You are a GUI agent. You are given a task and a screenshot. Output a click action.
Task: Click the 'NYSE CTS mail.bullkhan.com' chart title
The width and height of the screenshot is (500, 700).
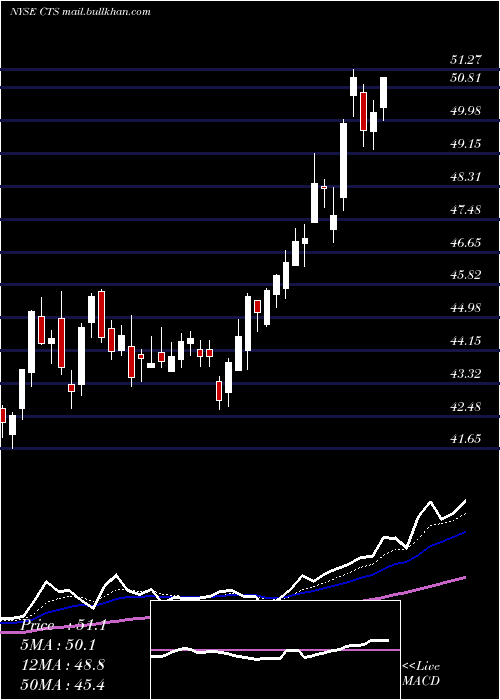(x=80, y=12)
